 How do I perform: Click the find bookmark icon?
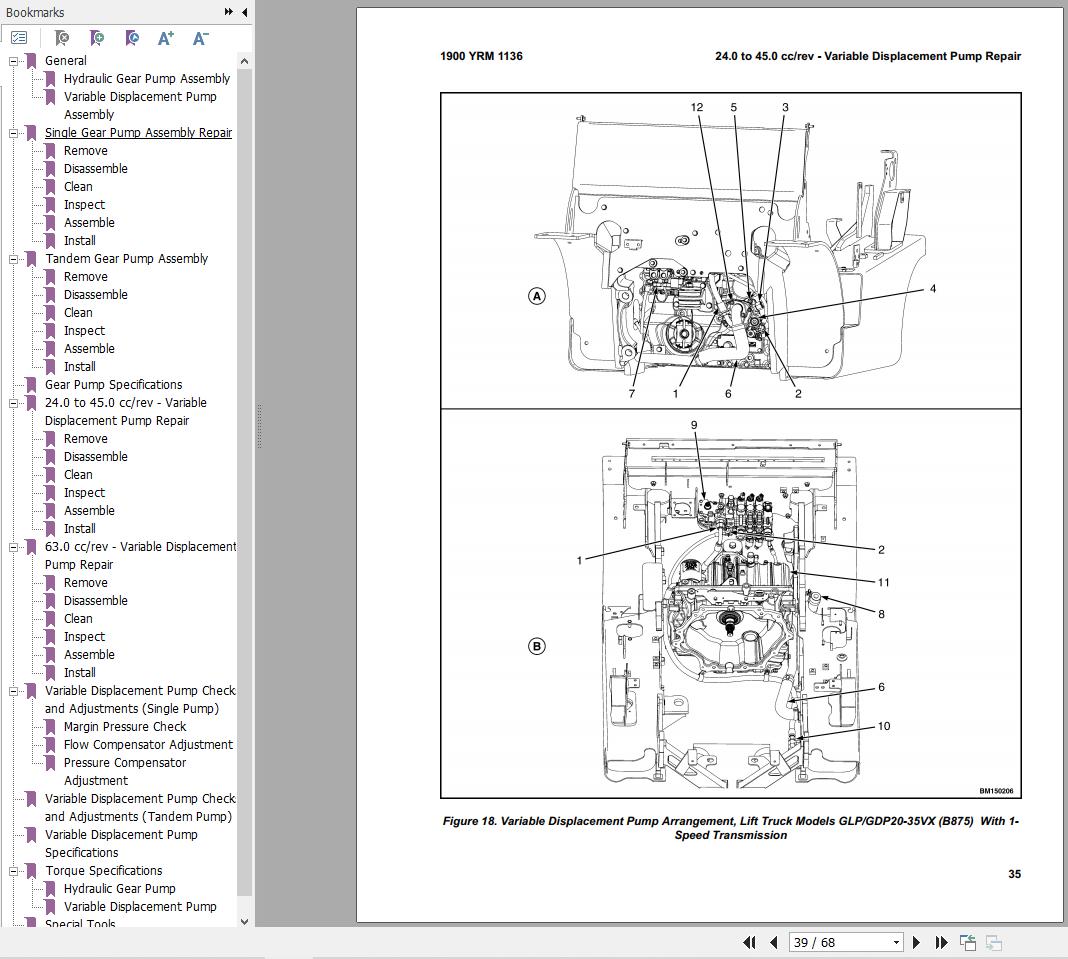tap(62, 38)
